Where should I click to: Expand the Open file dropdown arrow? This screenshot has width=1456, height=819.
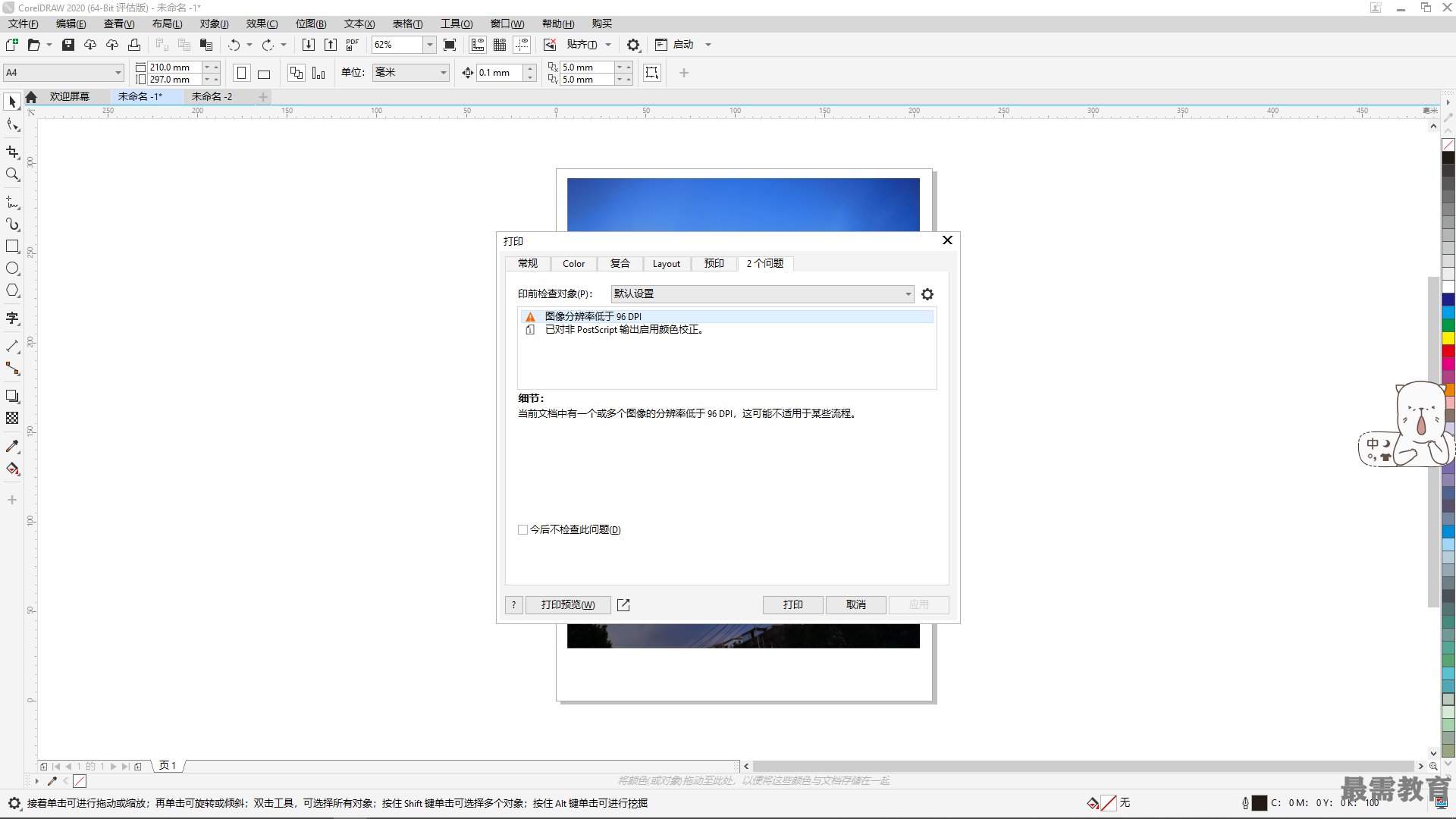tap(49, 45)
